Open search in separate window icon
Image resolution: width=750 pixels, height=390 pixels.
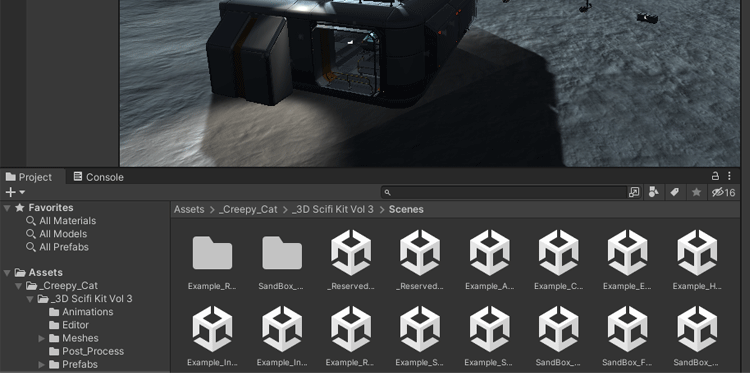(634, 192)
